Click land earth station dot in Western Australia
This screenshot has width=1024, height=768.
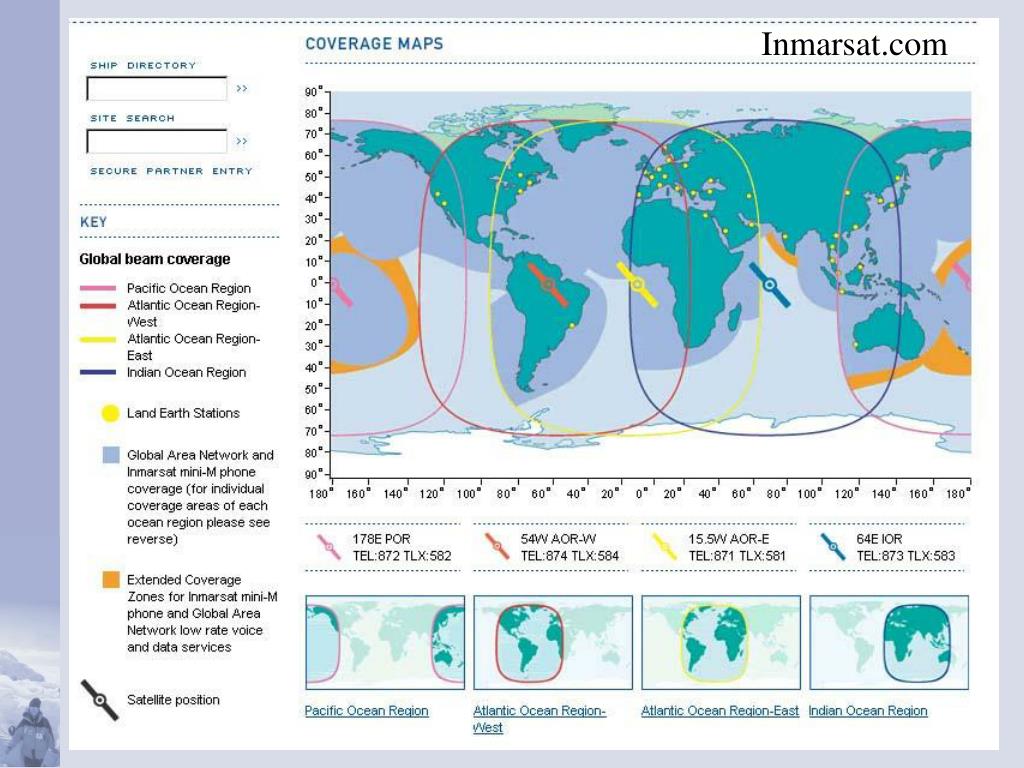click(x=856, y=345)
